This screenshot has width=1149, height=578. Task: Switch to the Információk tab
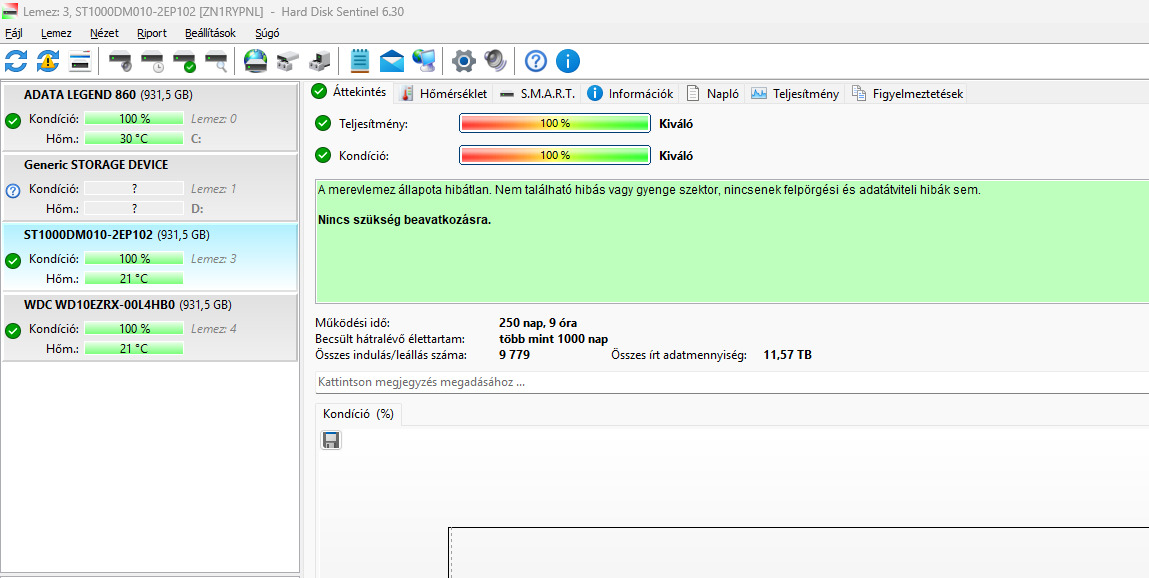tap(629, 94)
